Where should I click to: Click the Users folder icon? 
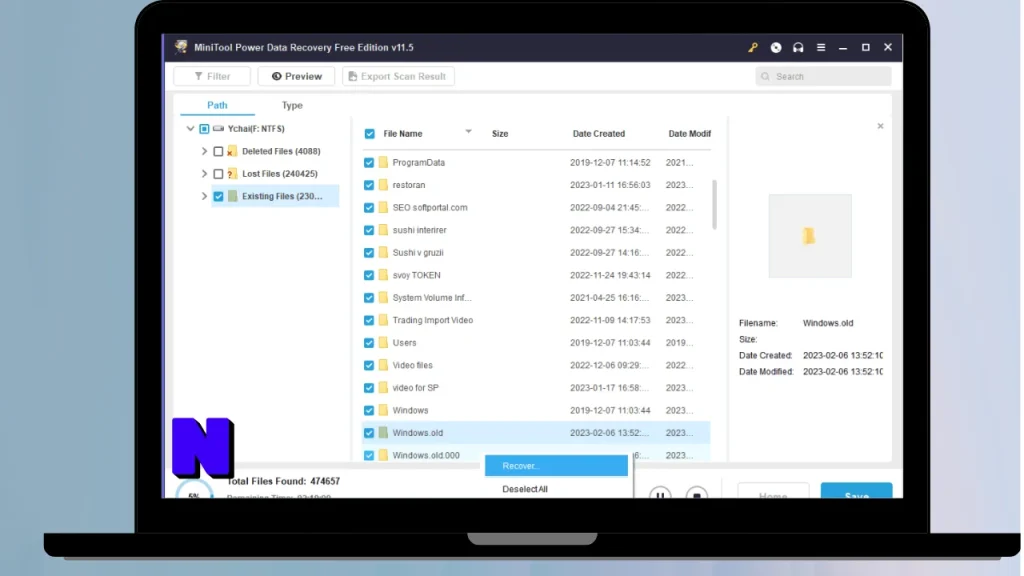click(383, 342)
